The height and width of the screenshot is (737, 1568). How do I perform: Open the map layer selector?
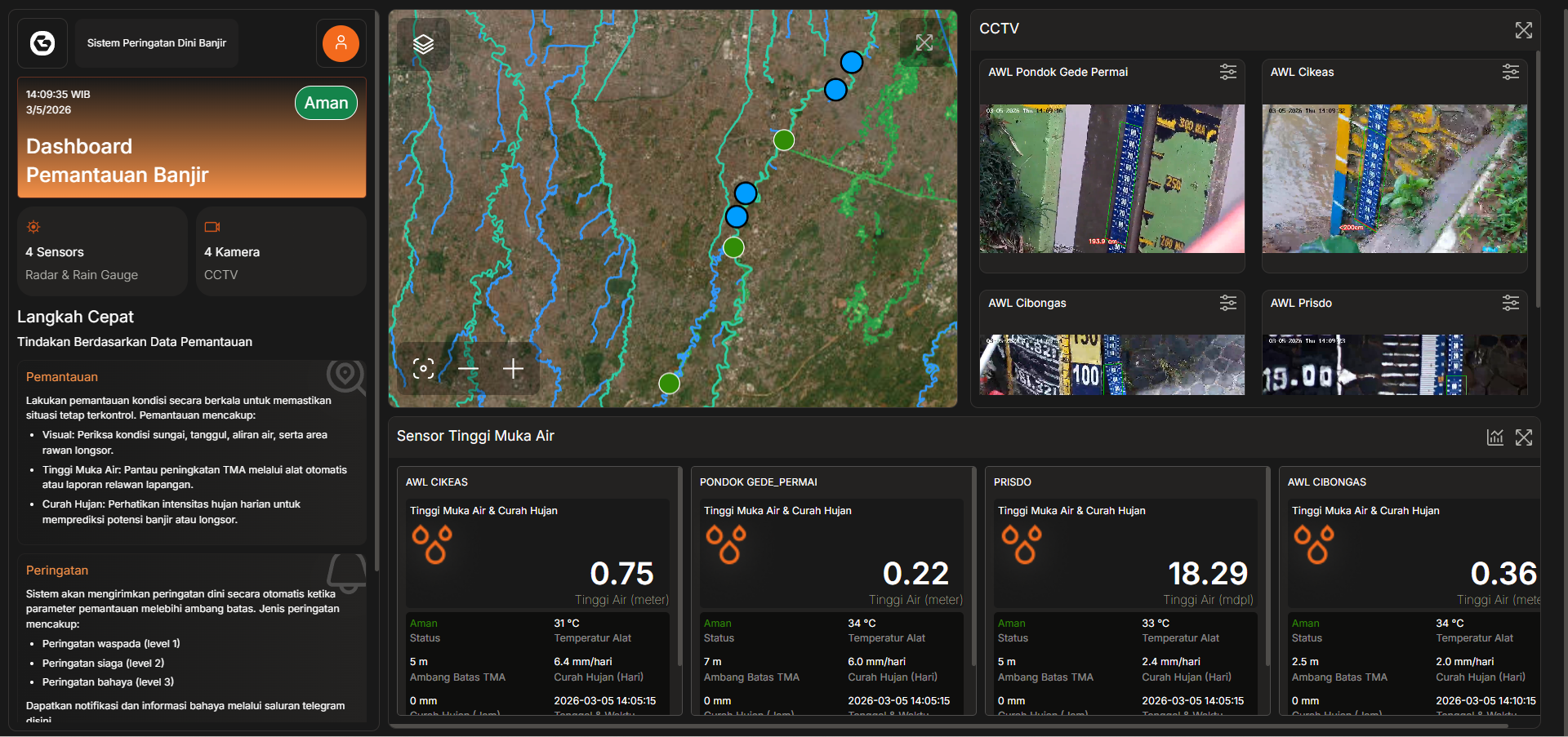[x=424, y=45]
